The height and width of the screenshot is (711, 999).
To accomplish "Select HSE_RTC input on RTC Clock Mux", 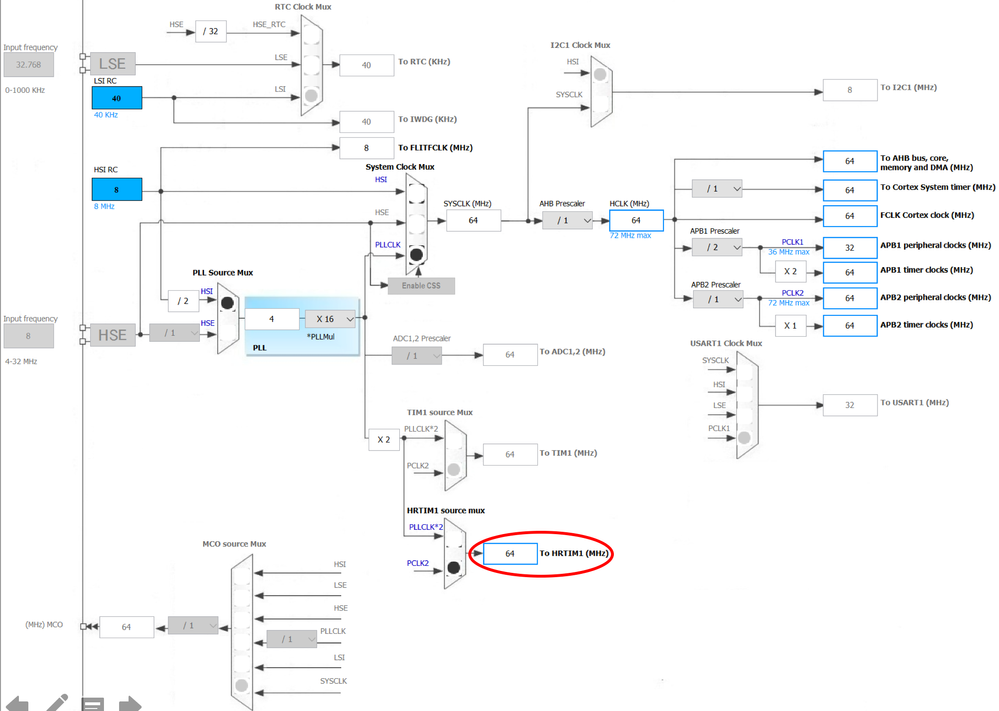I will [311, 33].
